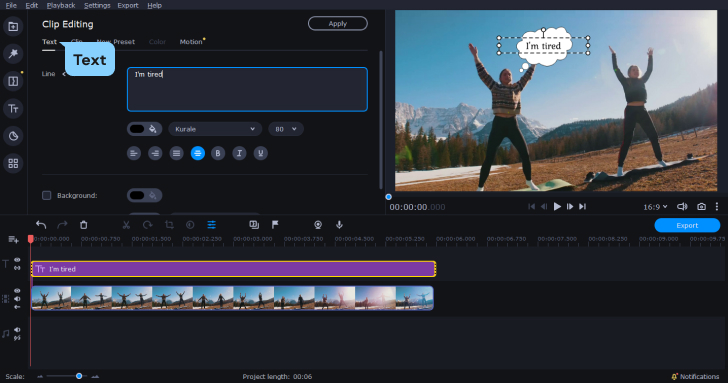
Task: Mute the music audio track
Action: (17, 330)
